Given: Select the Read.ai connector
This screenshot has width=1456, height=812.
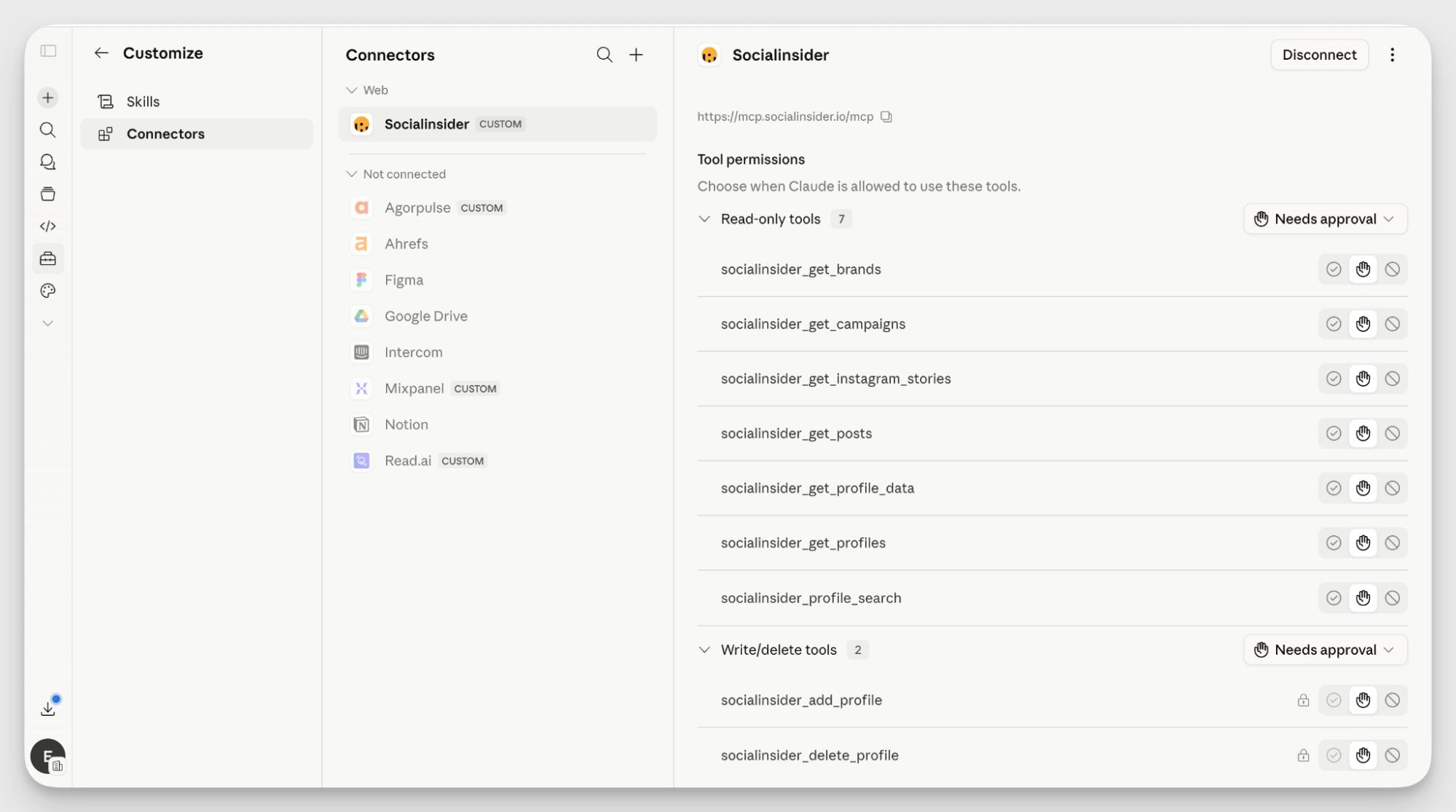Looking at the screenshot, I should tap(497, 460).
